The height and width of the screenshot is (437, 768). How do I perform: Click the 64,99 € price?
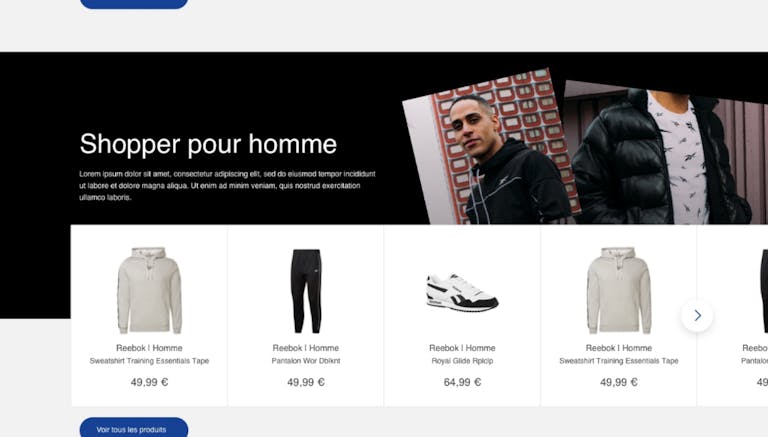point(462,382)
